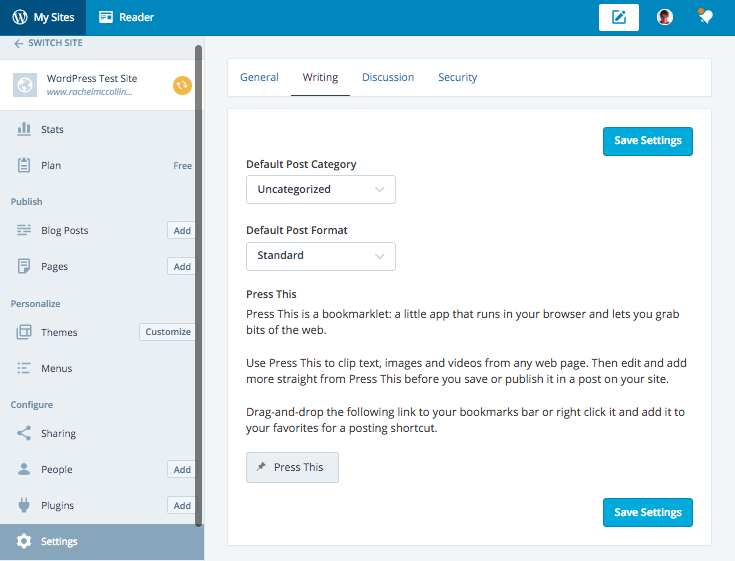Switch to the General tab
Viewport: 735px width, 561px height.
click(259, 77)
